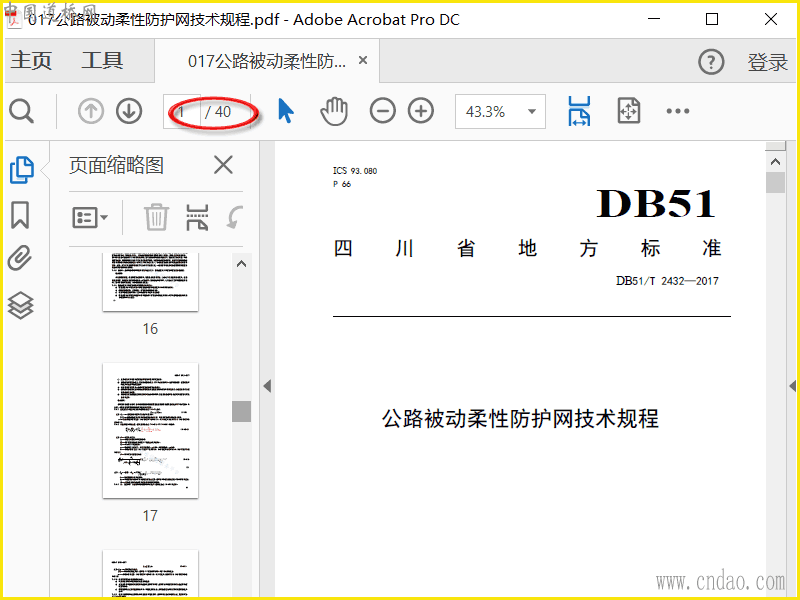This screenshot has height=600, width=800.
Task: Go to previous page with up arrow
Action: click(91, 111)
